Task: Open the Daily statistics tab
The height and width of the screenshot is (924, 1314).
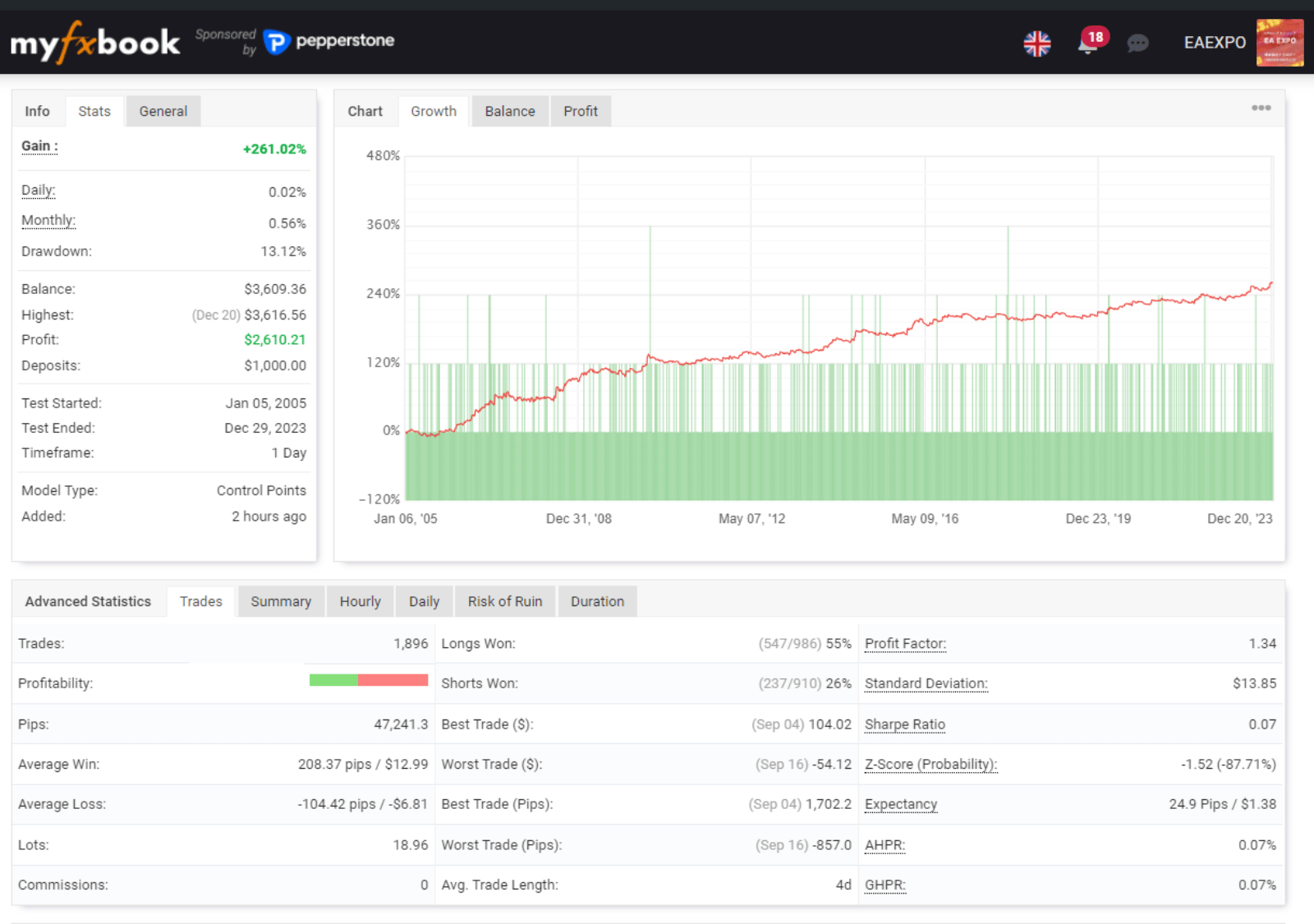Action: pyautogui.click(x=425, y=601)
